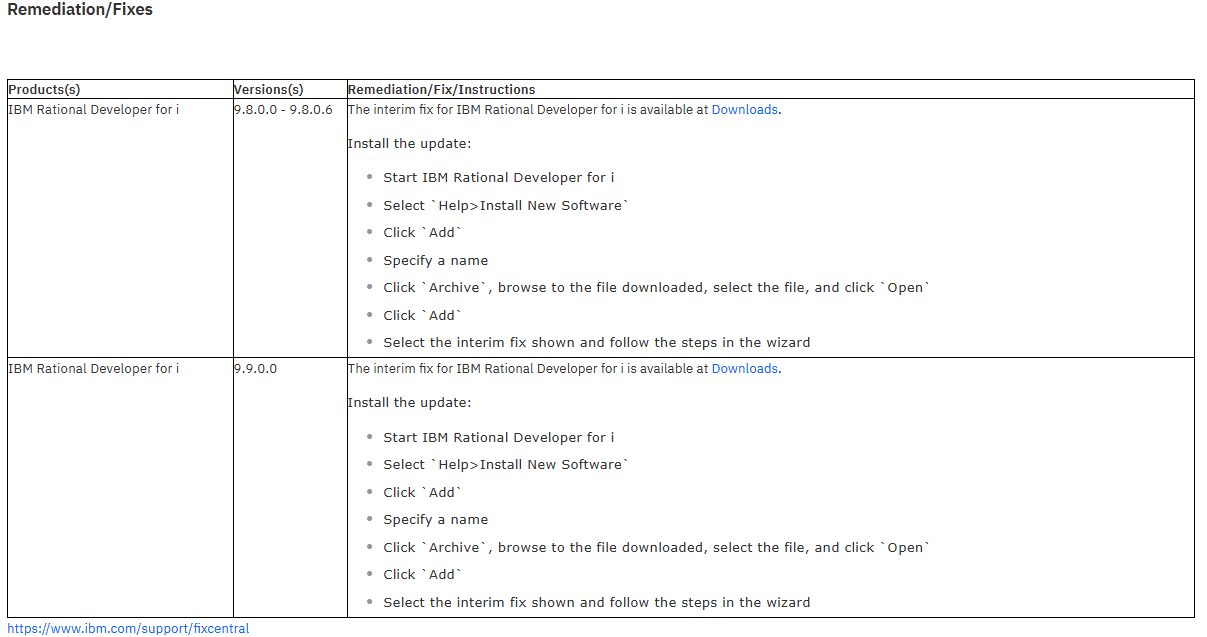Follow the ibm.com/support/fixcentral URL link
Image resolution: width=1207 pixels, height=637 pixels.
pos(128,629)
